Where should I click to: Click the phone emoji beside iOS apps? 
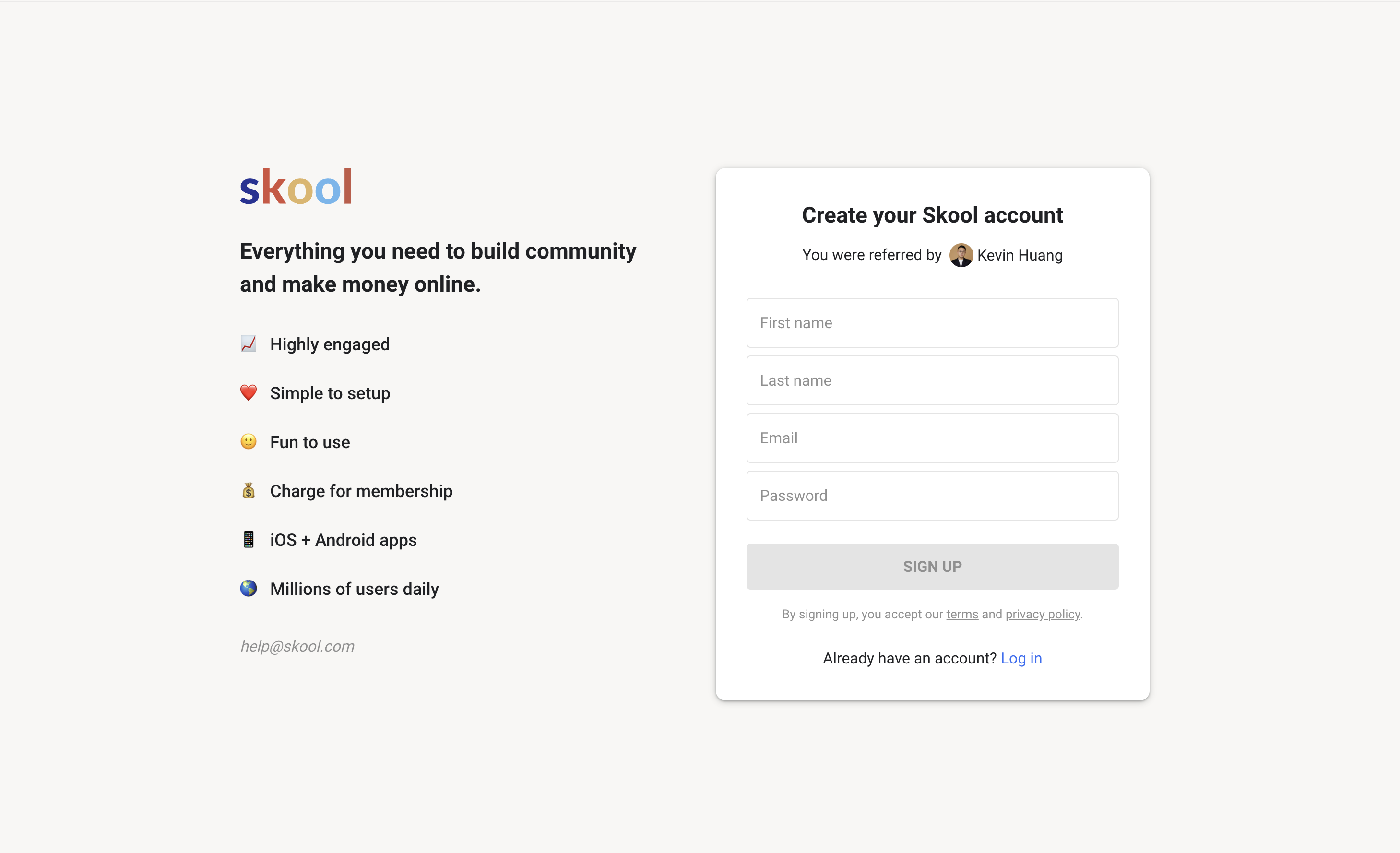tap(249, 539)
